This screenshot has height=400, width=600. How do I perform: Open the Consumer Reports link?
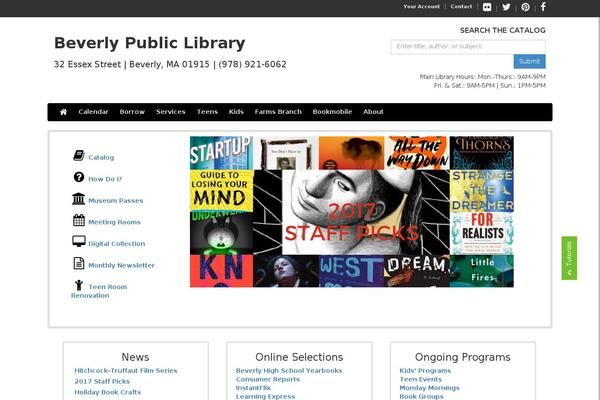pos(268,379)
